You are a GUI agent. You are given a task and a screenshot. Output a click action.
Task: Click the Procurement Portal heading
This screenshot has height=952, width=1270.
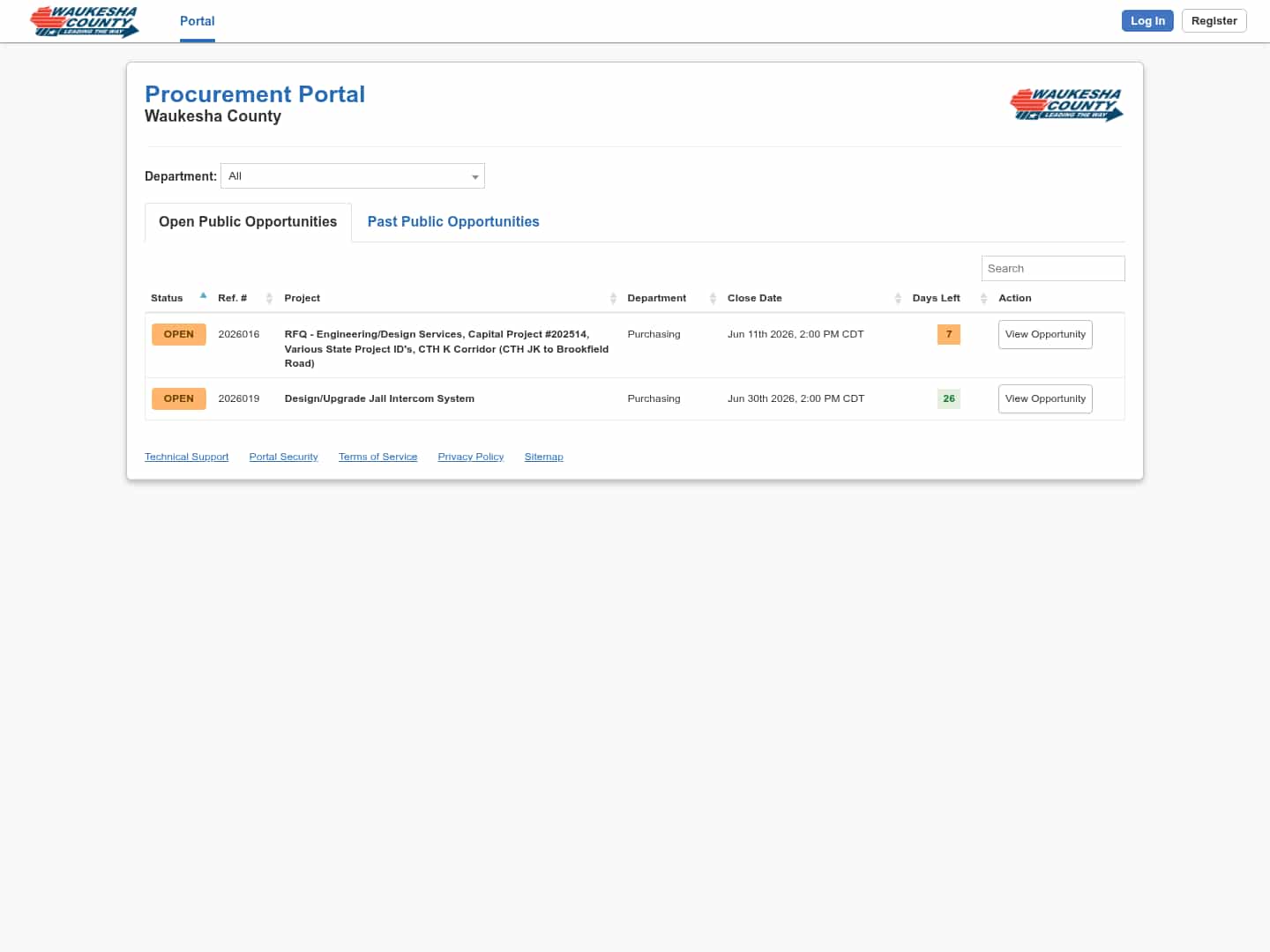[x=255, y=94]
